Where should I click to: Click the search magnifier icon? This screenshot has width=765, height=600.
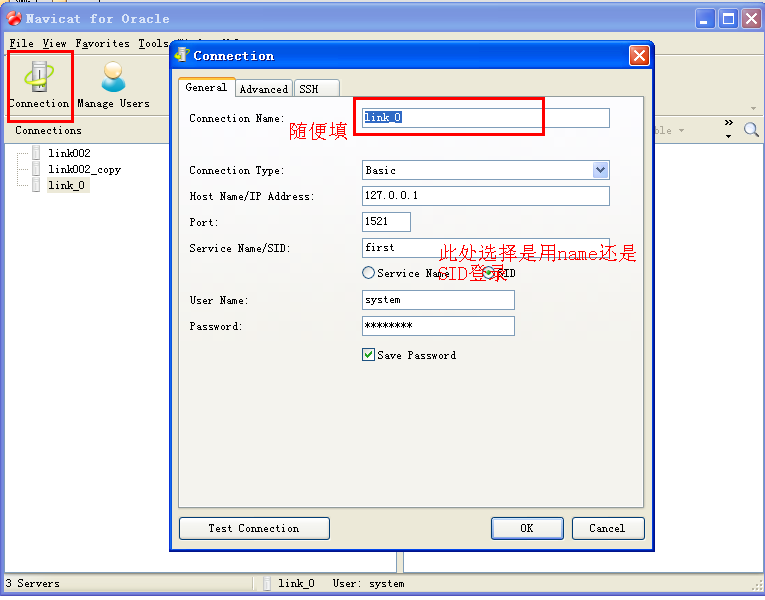coord(751,130)
